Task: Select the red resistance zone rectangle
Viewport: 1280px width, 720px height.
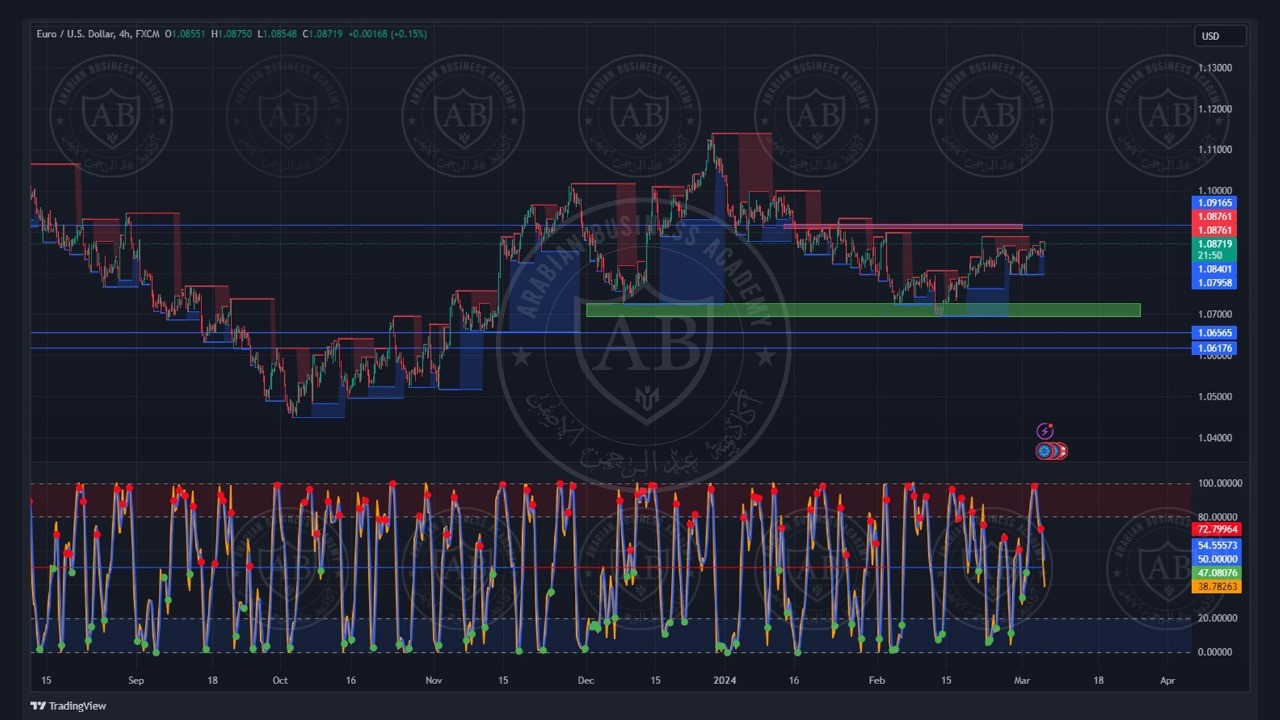Action: (903, 227)
